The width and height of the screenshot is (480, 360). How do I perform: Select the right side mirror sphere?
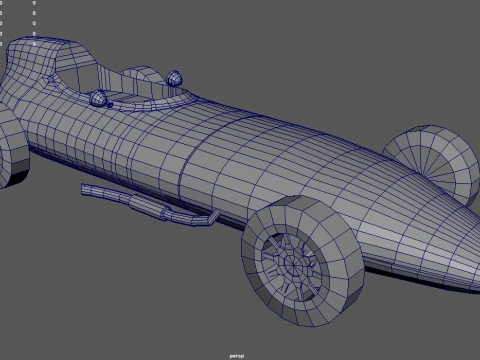point(174,79)
